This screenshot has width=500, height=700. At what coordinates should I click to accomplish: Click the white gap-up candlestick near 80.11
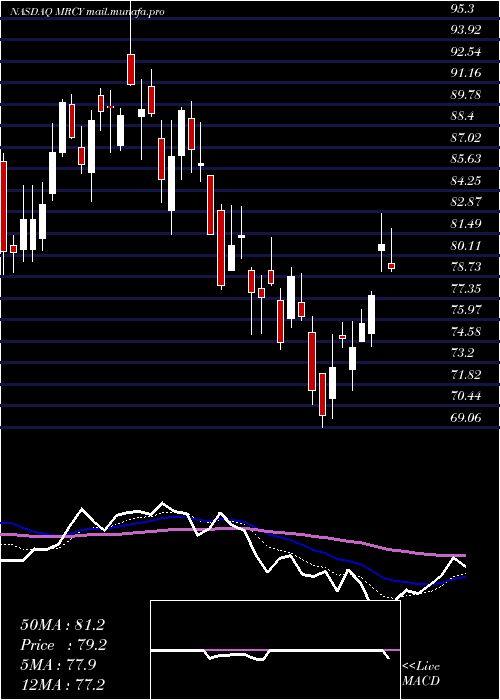click(x=381, y=247)
